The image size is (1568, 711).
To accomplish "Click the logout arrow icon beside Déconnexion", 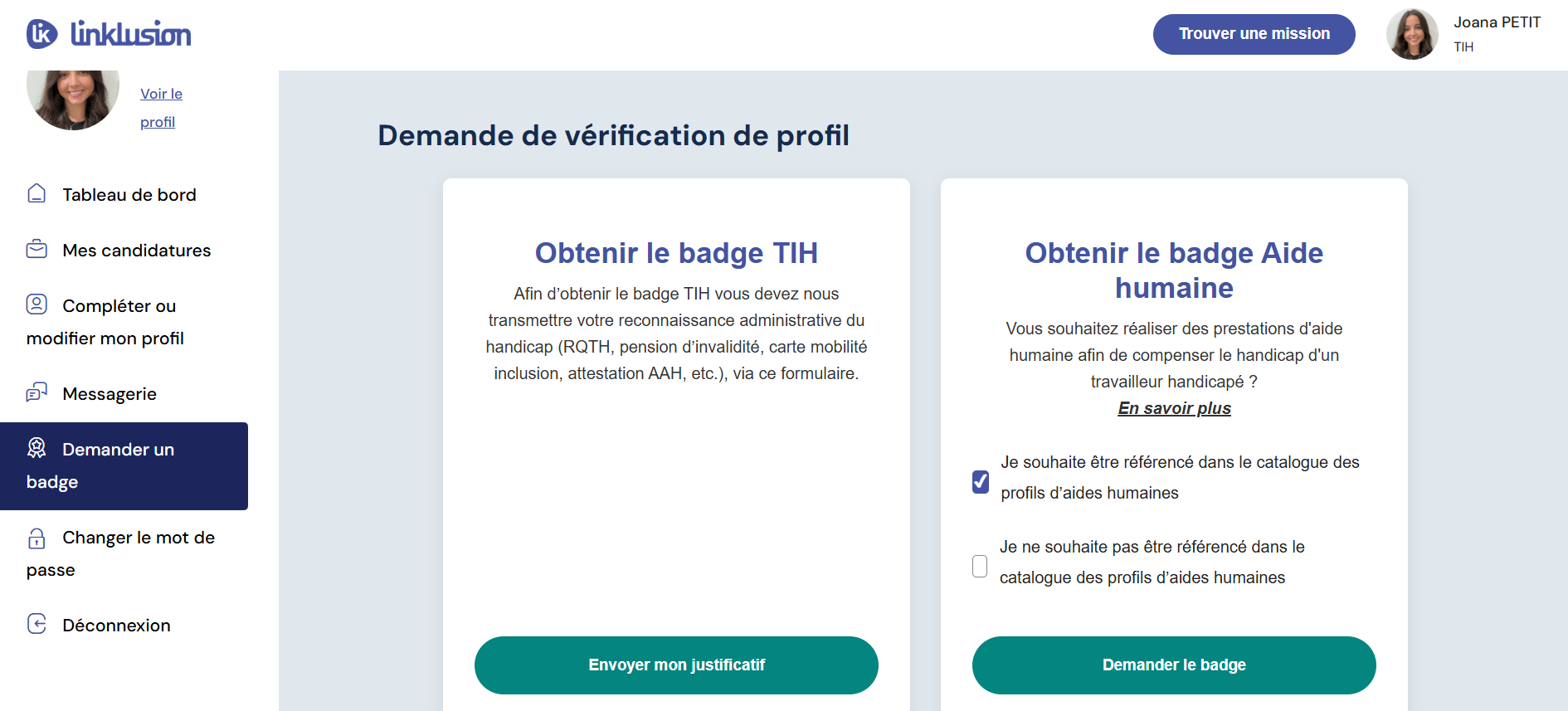I will (37, 623).
